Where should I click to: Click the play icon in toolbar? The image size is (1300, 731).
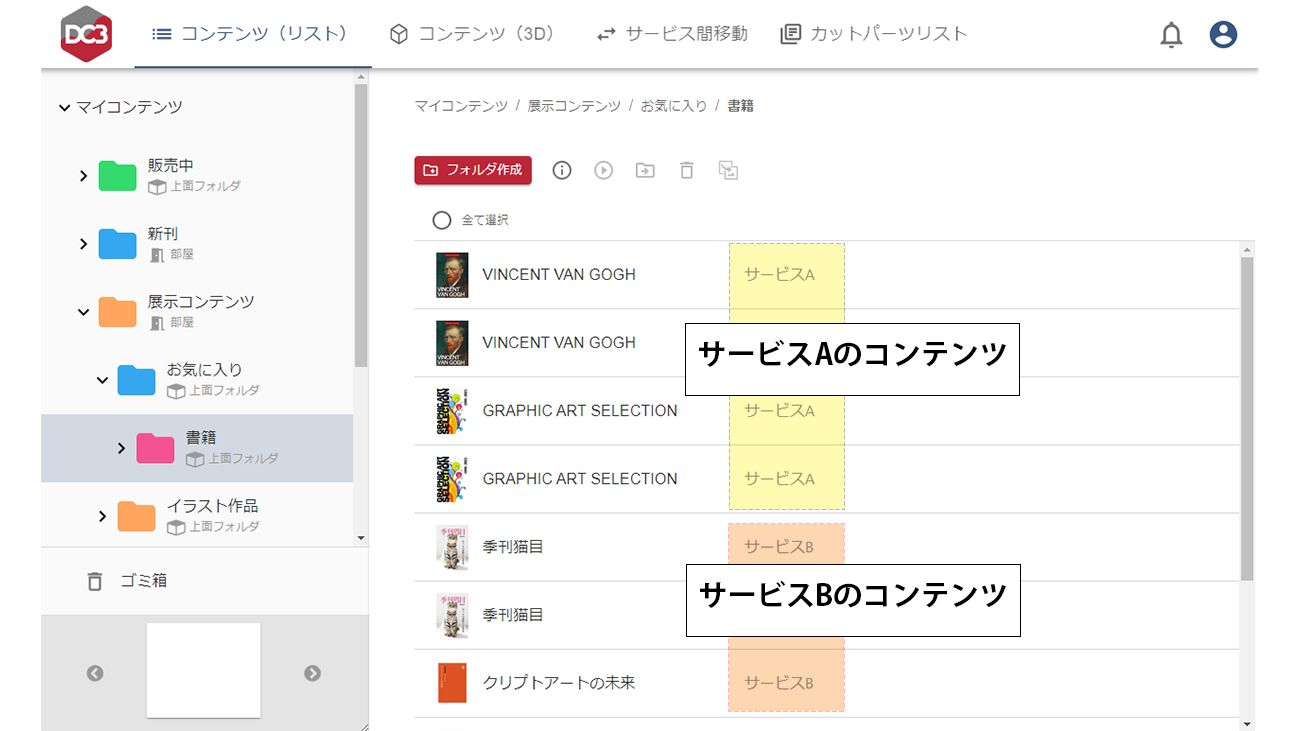(x=603, y=170)
